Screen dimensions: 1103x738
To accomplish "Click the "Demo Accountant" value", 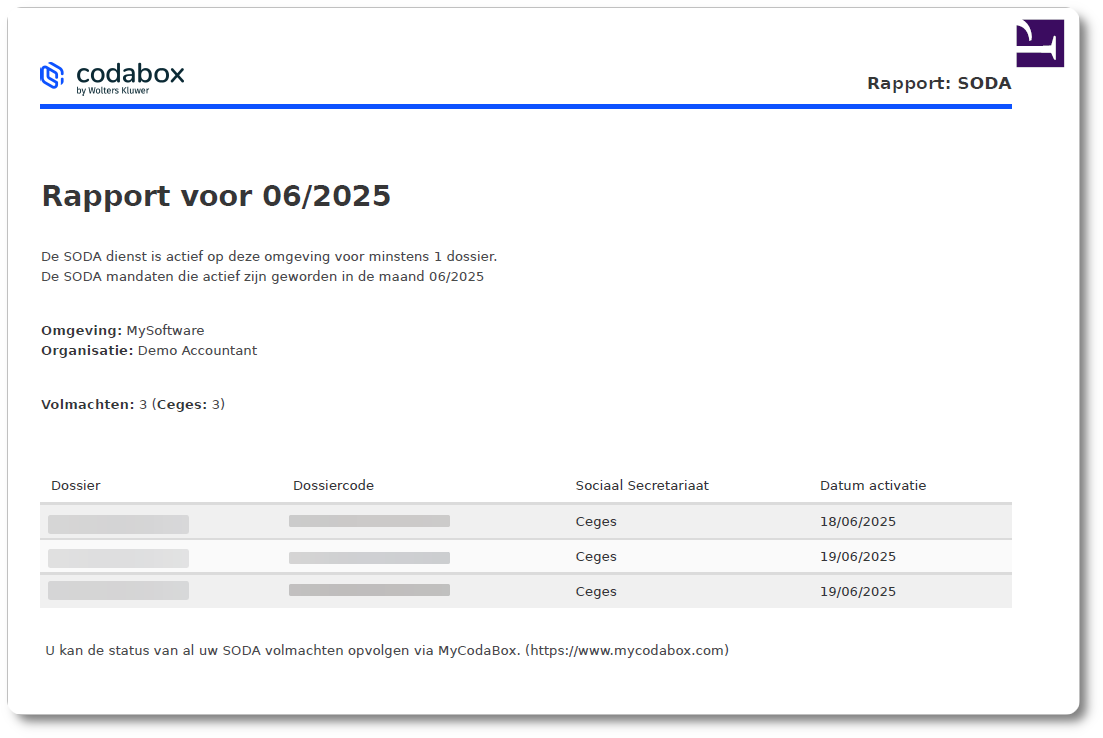I will coord(198,350).
